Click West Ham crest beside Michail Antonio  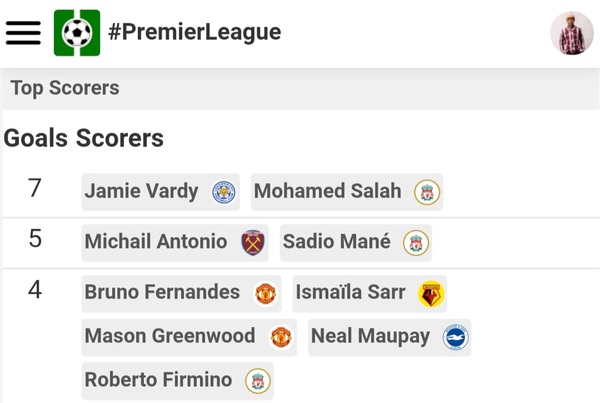point(253,242)
